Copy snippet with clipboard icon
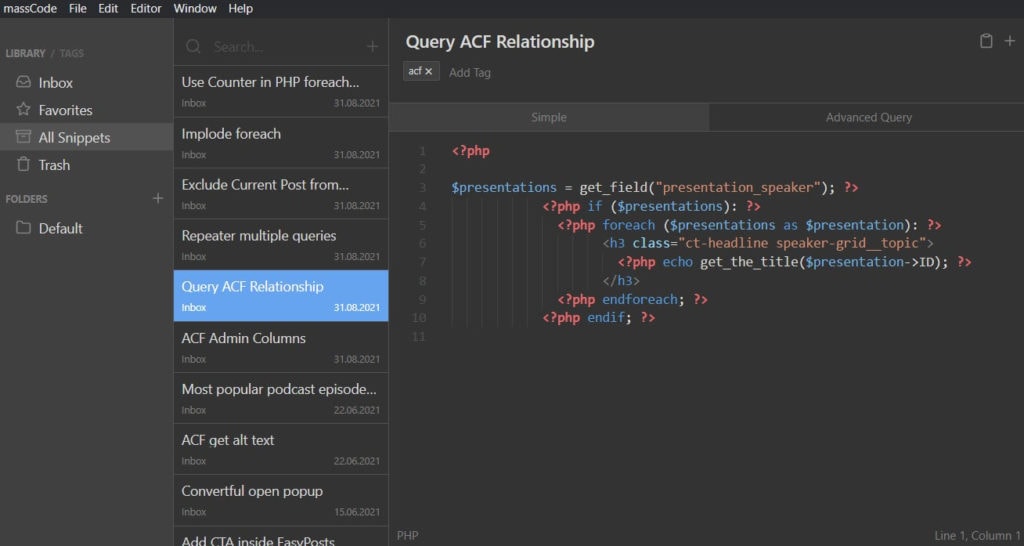1024x546 pixels. pyautogui.click(x=986, y=41)
